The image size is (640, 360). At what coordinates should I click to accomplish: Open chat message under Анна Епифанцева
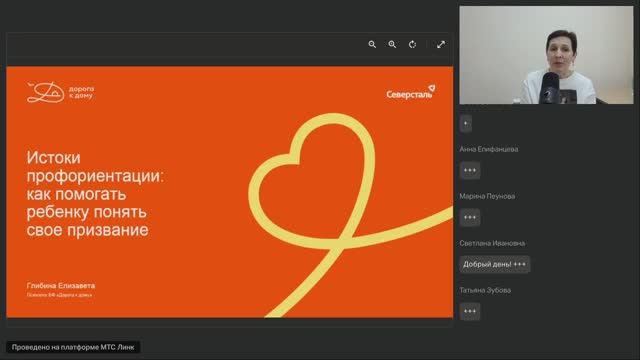[x=470, y=170]
